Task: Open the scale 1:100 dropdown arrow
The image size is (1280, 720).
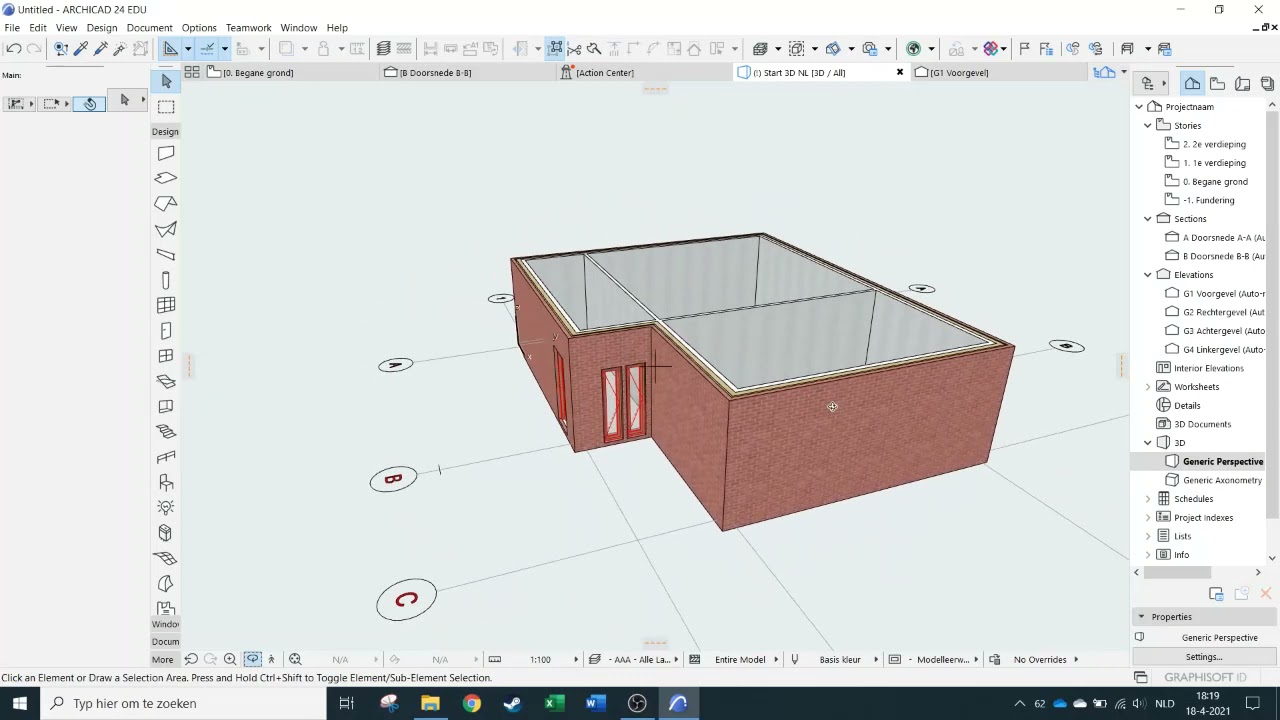Action: [575, 659]
